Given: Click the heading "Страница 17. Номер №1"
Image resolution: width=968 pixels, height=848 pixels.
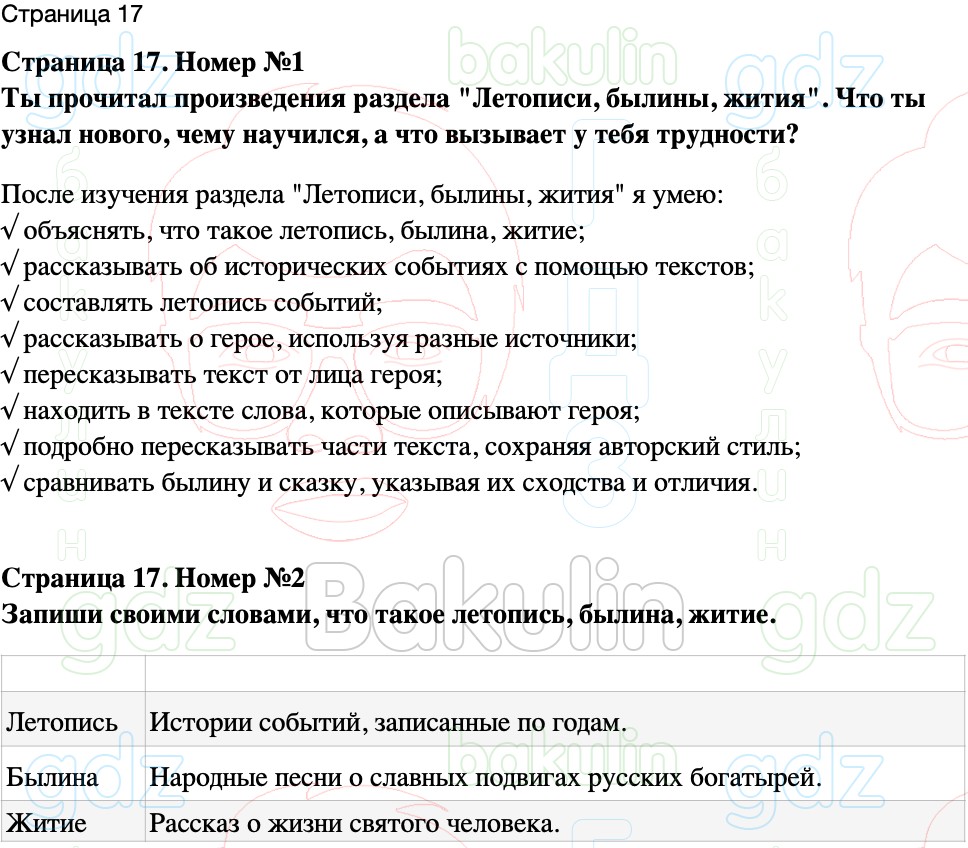Looking at the screenshot, I should [152, 62].
